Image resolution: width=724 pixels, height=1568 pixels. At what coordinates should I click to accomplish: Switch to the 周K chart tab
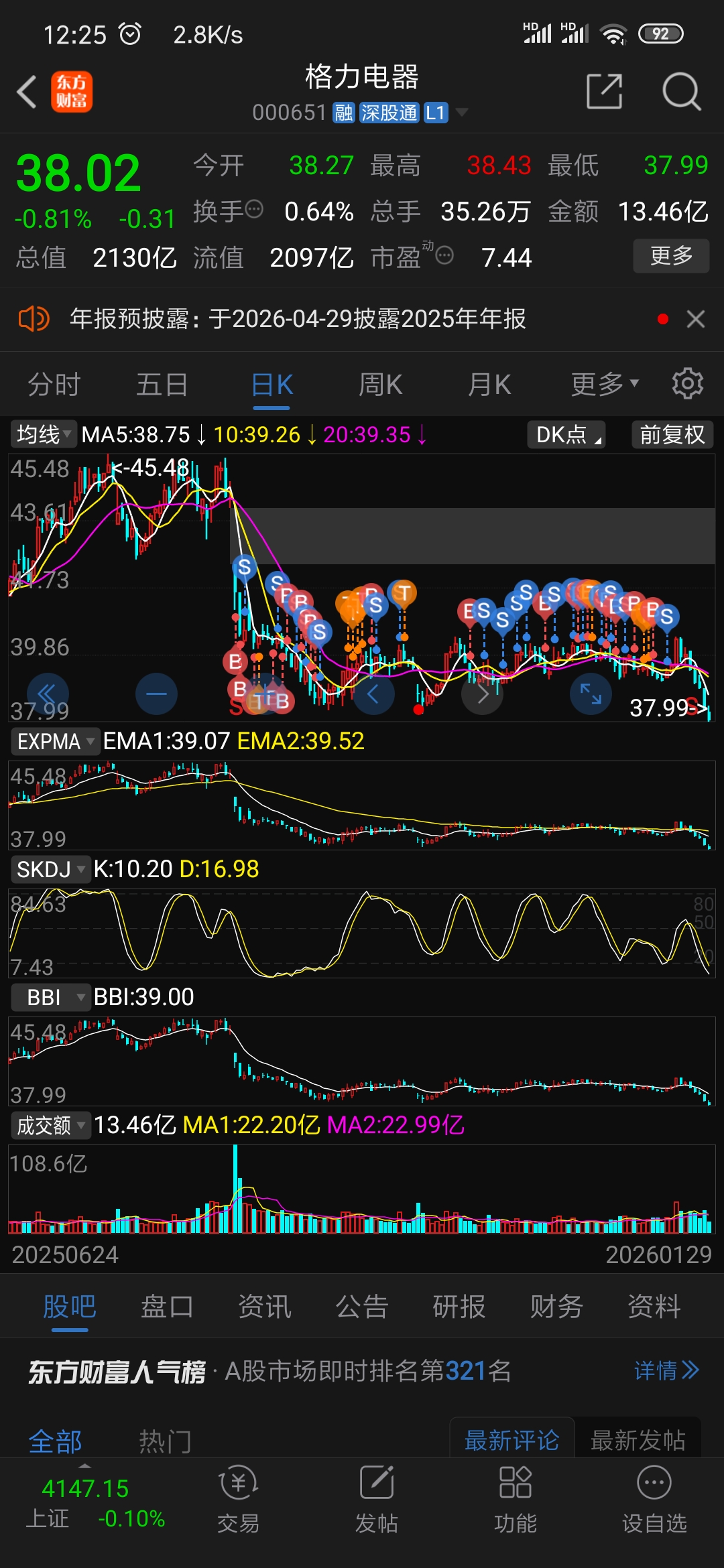pyautogui.click(x=380, y=385)
